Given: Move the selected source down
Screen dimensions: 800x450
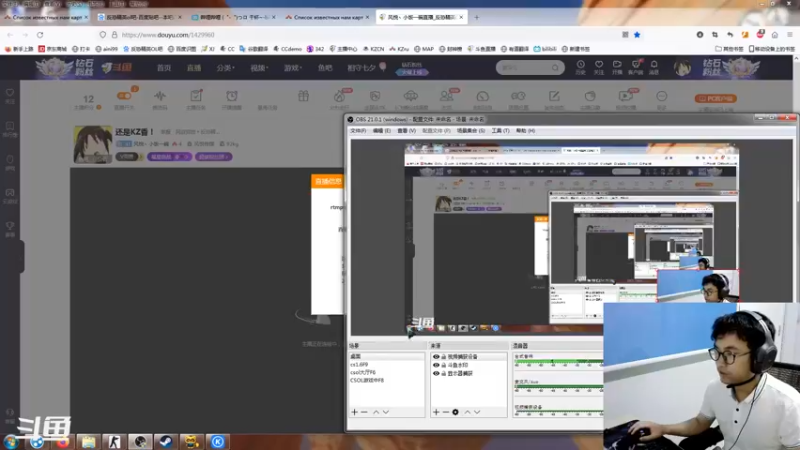Looking at the screenshot, I should click(x=477, y=412).
